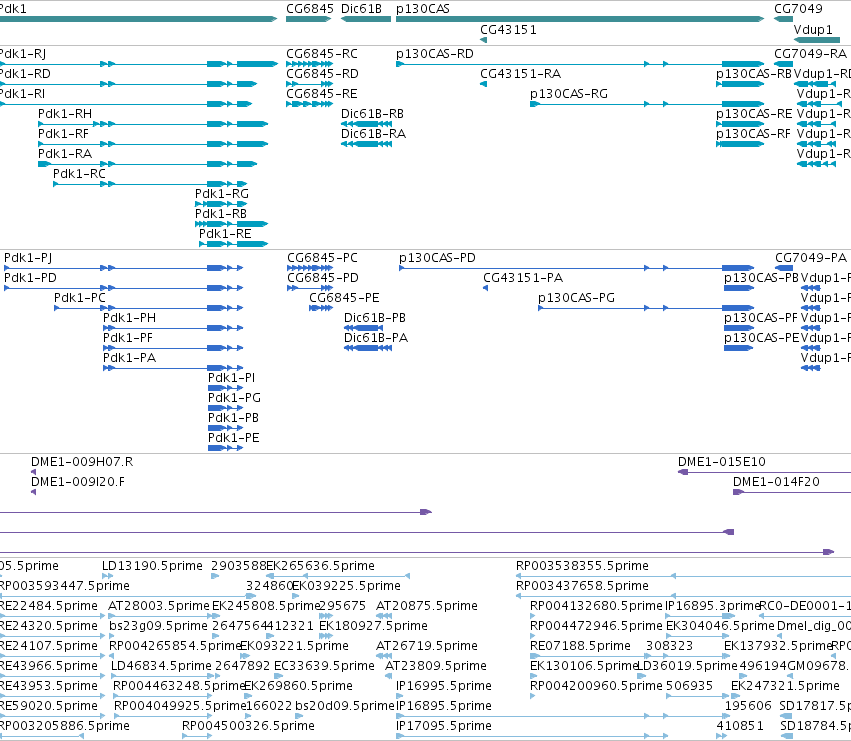Click the CG6845 gene label
This screenshot has height=741, width=851.
pyautogui.click(x=310, y=9)
